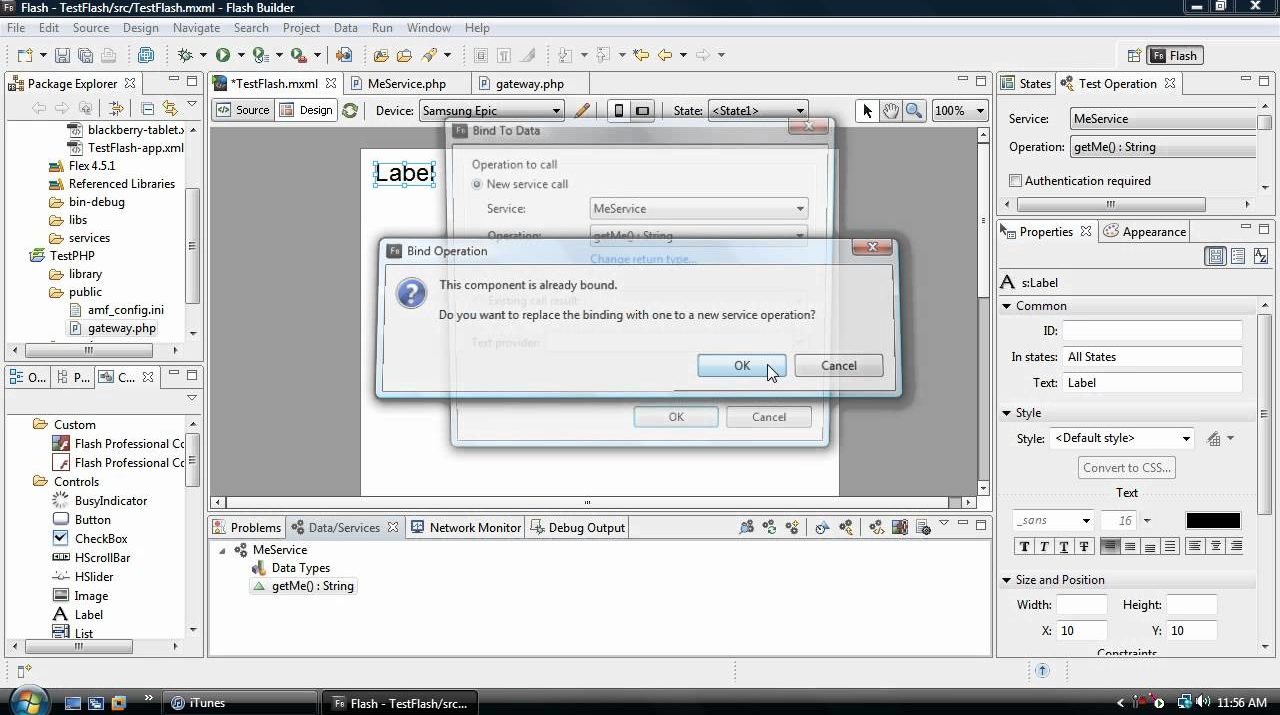The height and width of the screenshot is (715, 1280).
Task: Click the pencil edit device icon
Action: click(582, 111)
